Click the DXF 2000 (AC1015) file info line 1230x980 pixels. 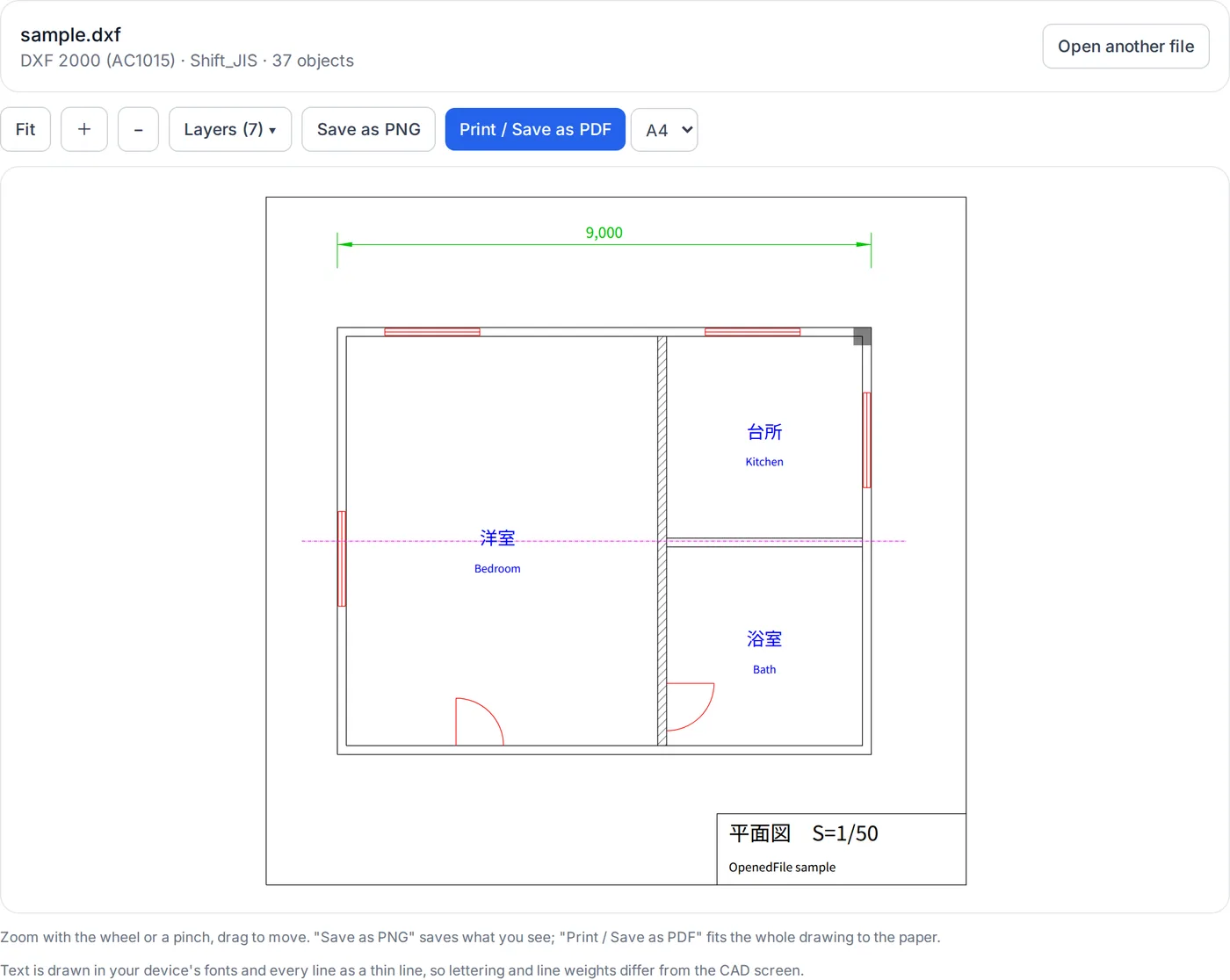pyautogui.click(x=187, y=61)
